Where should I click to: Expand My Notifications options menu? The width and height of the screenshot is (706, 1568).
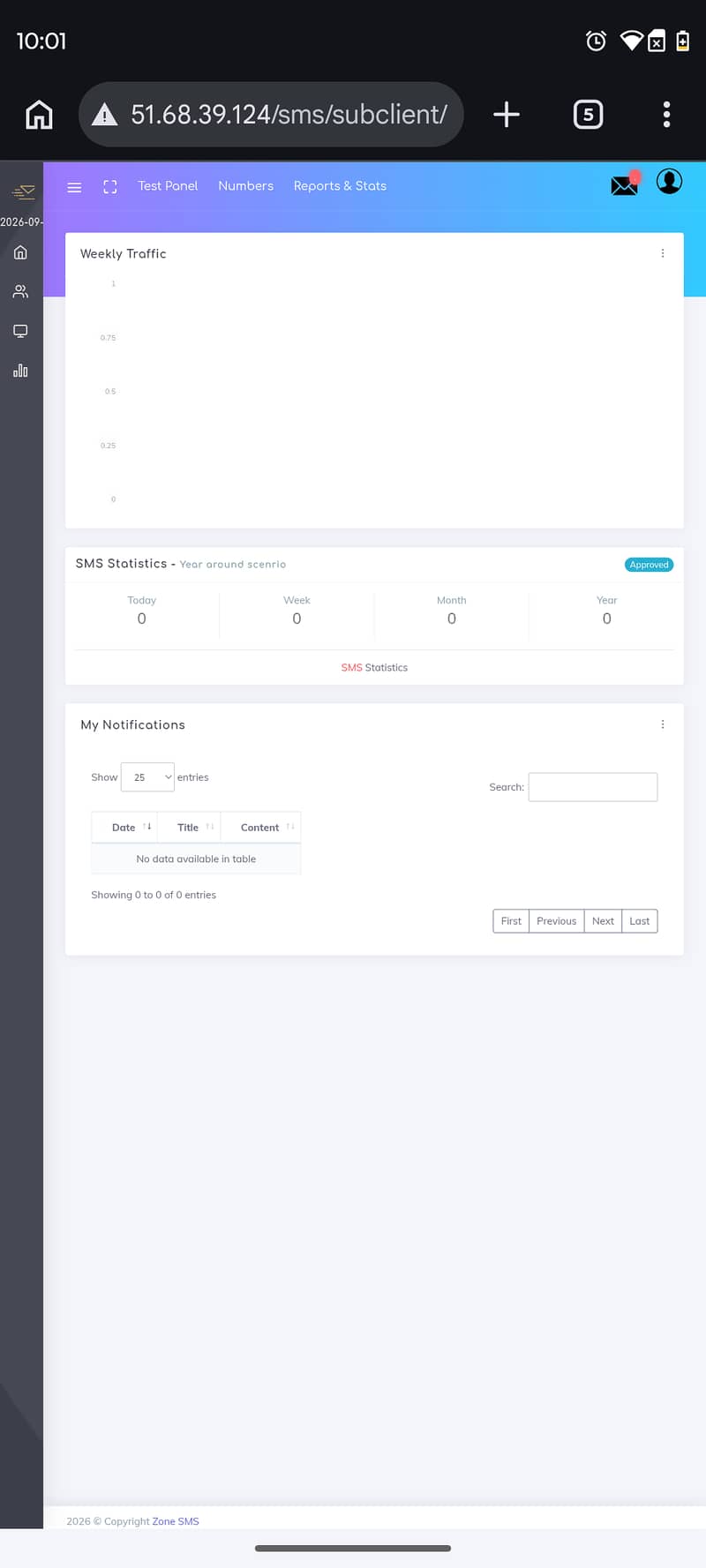[663, 724]
